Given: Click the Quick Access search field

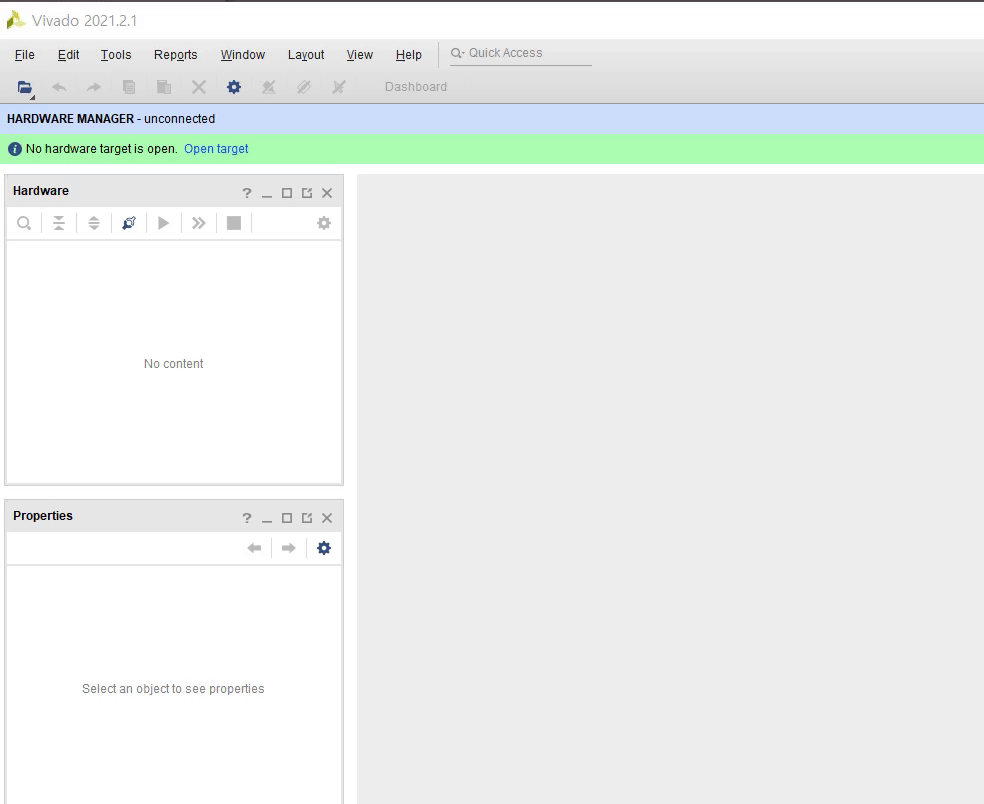Looking at the screenshot, I should [521, 53].
